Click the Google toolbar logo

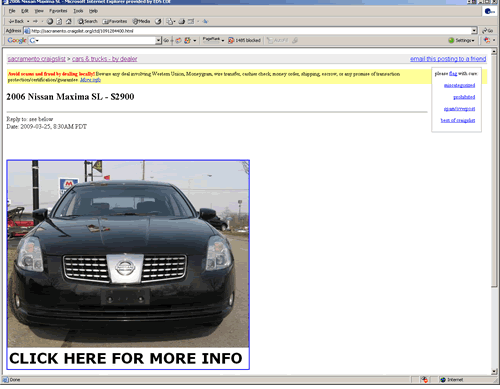17,40
